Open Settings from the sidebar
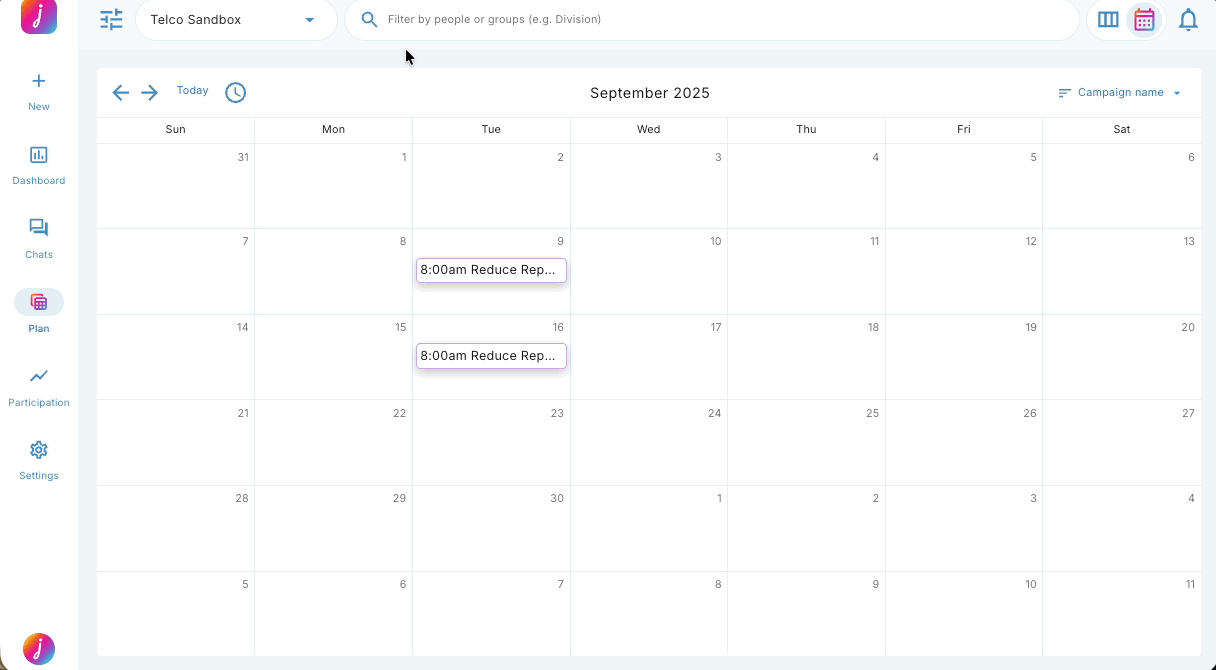1216x670 pixels. tap(38, 460)
